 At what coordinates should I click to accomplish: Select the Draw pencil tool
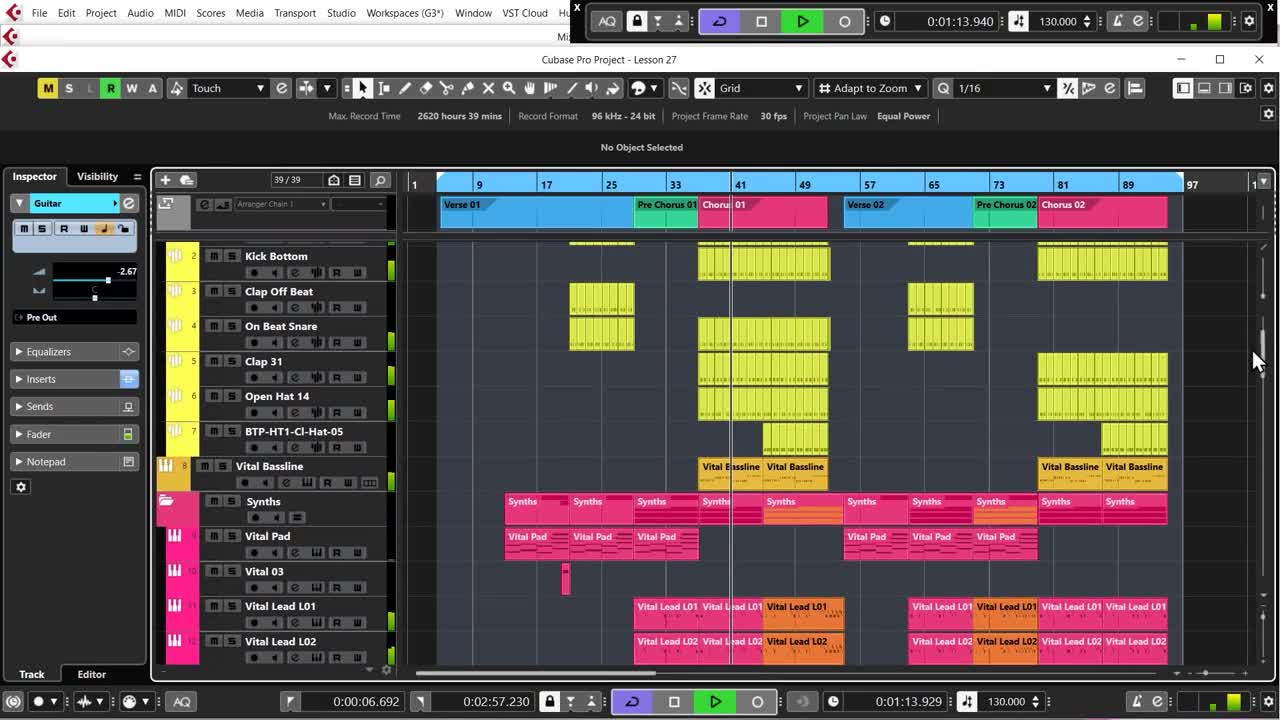(x=405, y=88)
